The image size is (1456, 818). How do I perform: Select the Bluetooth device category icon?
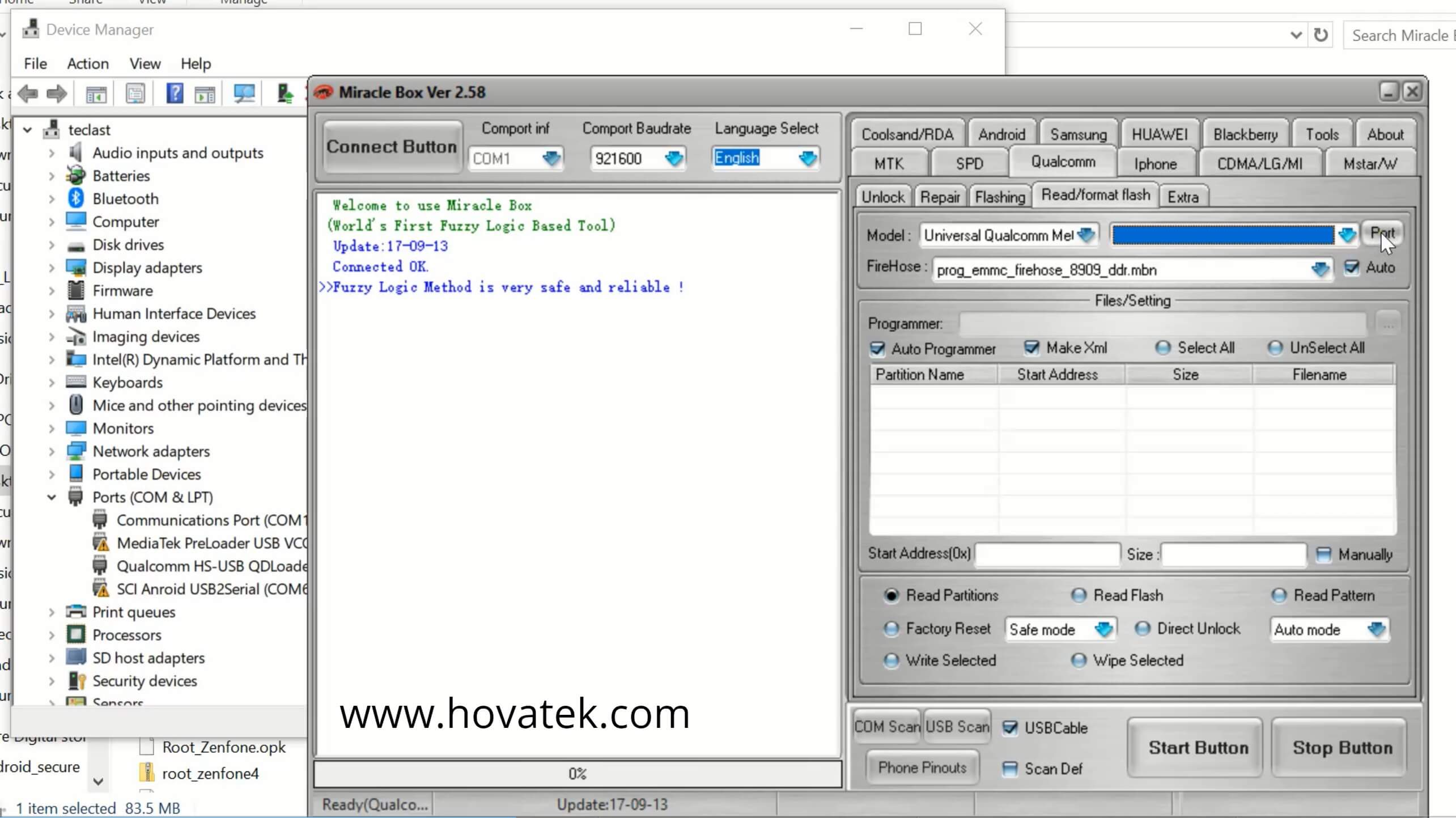tap(76, 198)
